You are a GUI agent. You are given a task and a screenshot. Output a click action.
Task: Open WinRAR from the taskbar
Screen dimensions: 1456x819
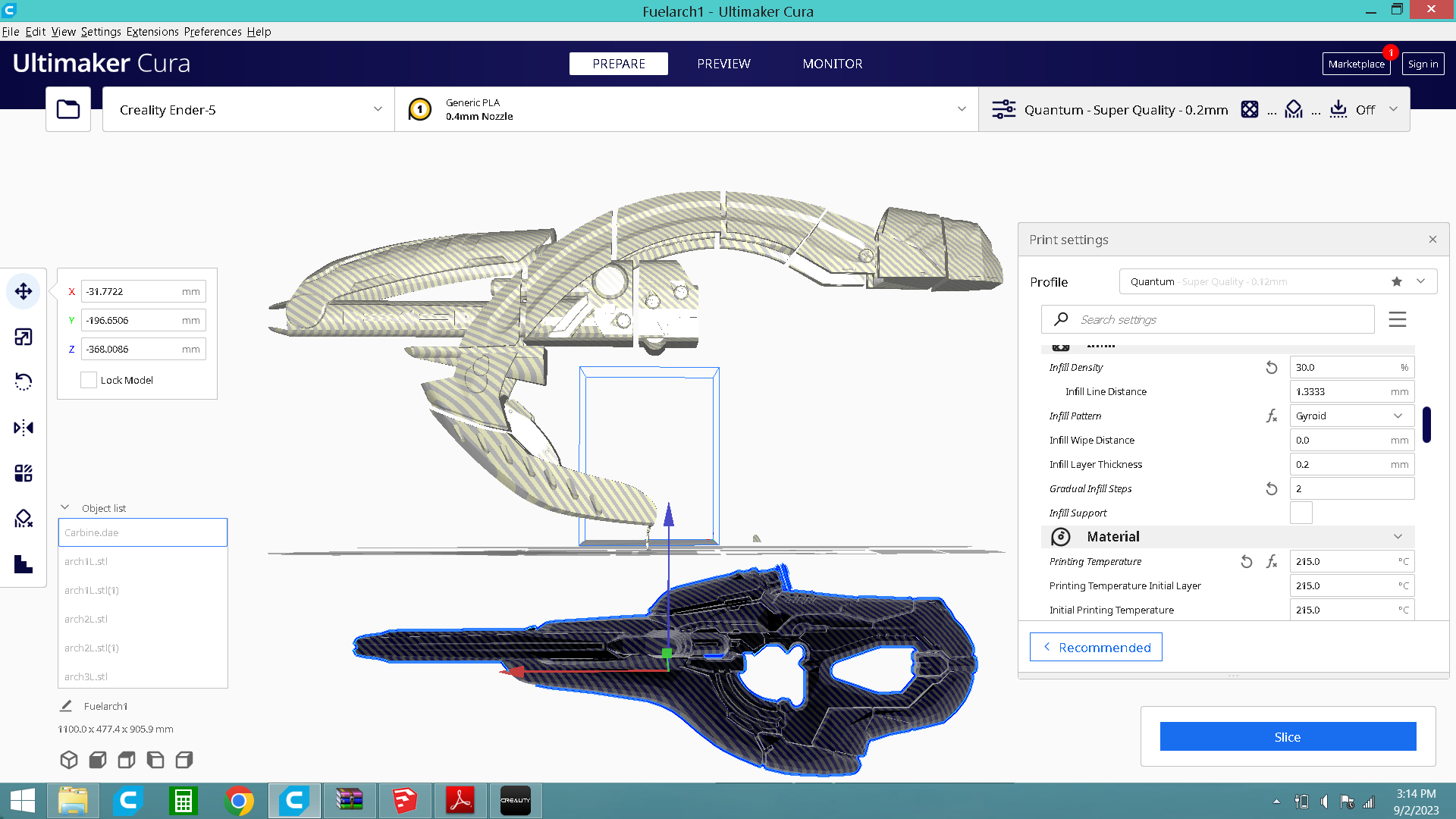tap(350, 801)
